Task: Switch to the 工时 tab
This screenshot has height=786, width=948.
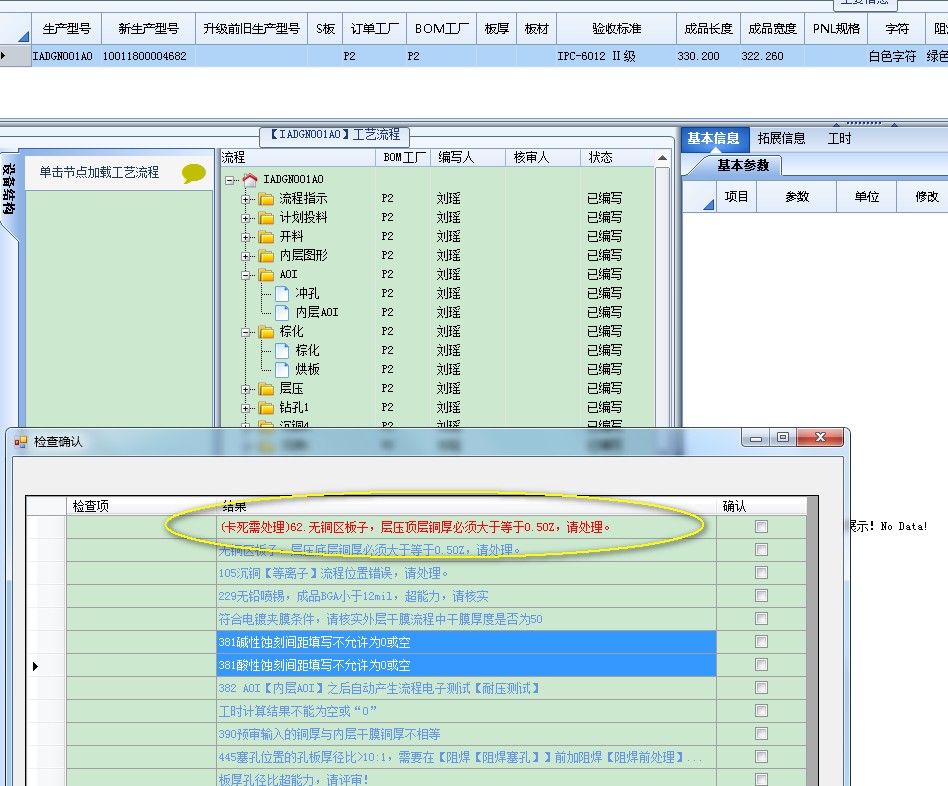Action: click(839, 138)
